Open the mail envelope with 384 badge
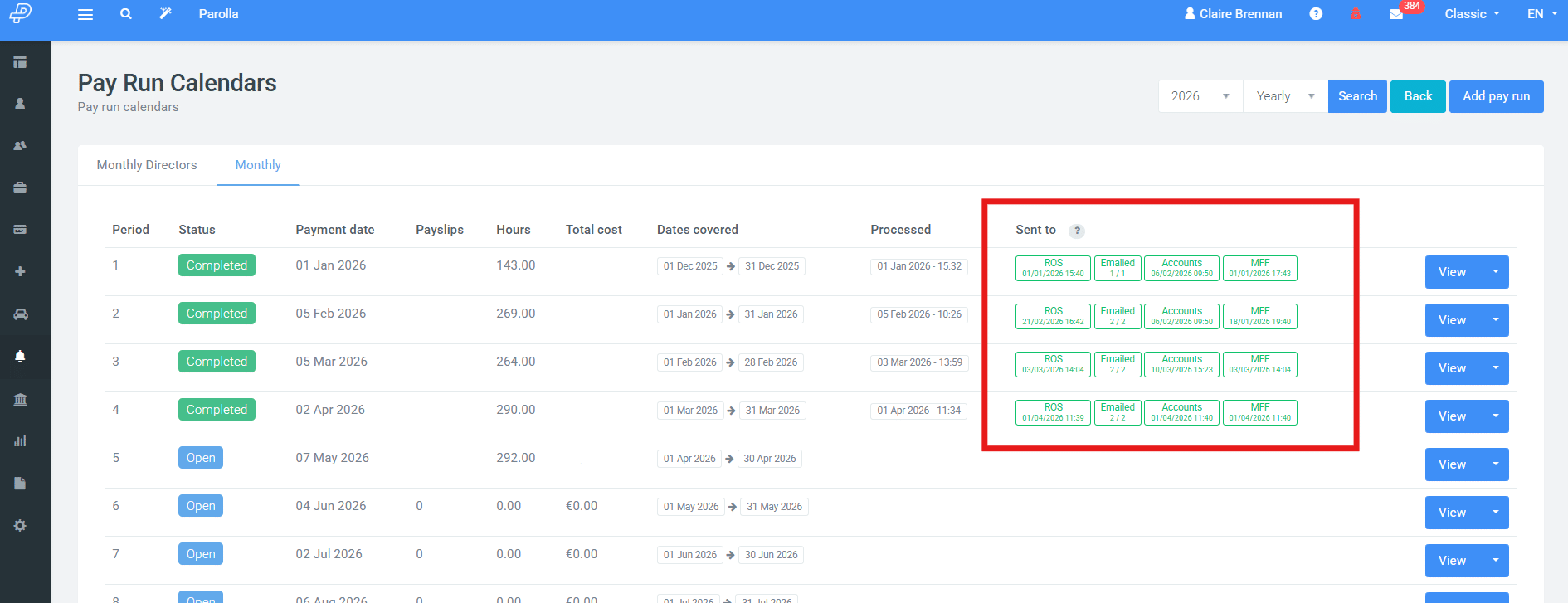 1397,14
